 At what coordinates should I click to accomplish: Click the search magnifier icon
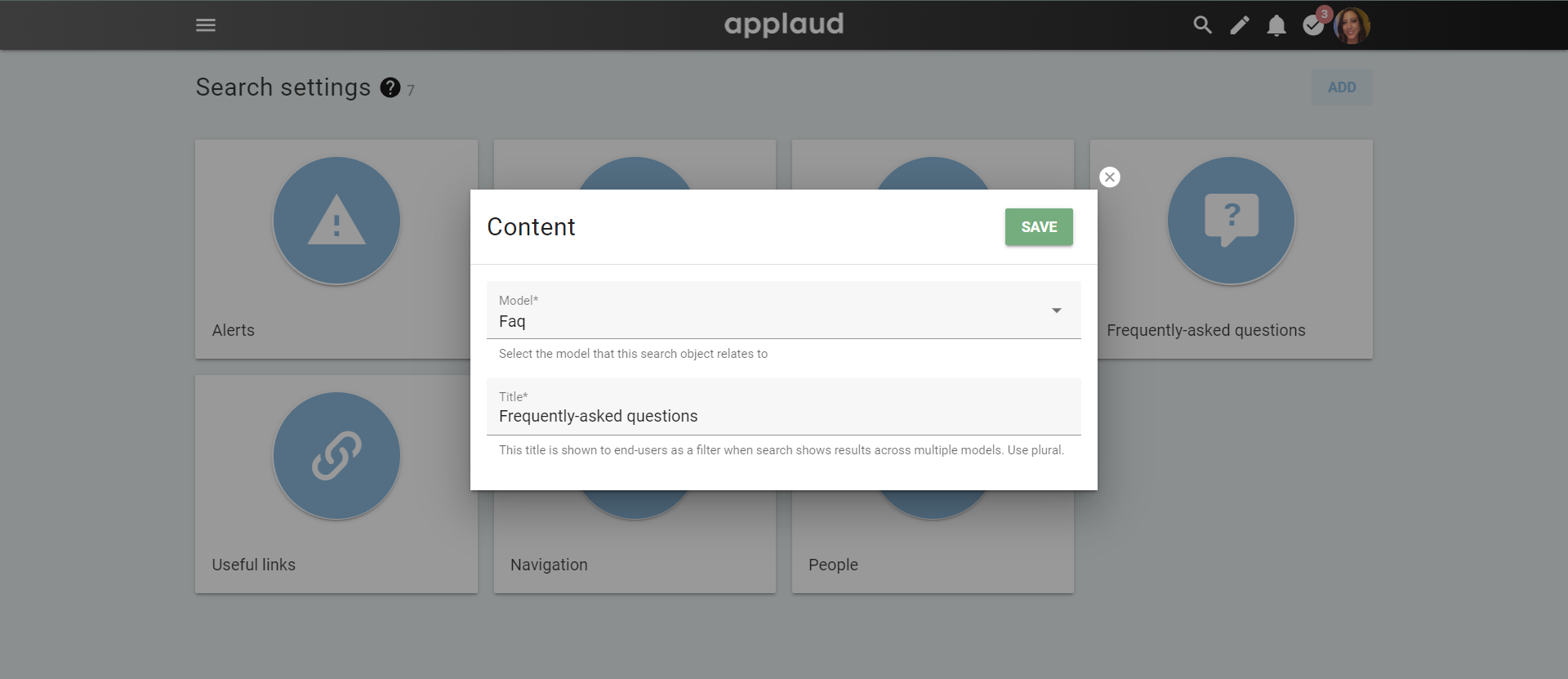1202,25
